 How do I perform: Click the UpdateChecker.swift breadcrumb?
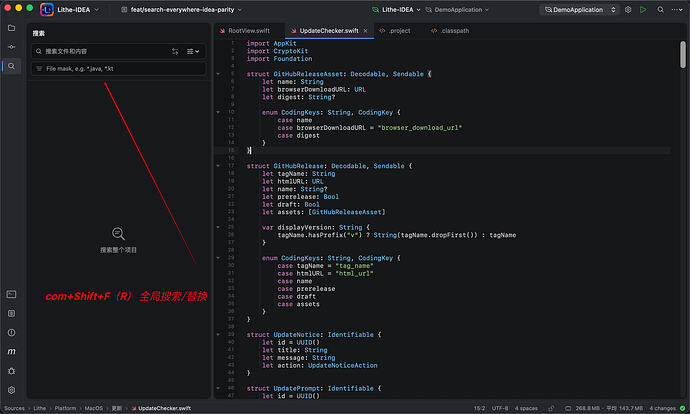[161, 408]
